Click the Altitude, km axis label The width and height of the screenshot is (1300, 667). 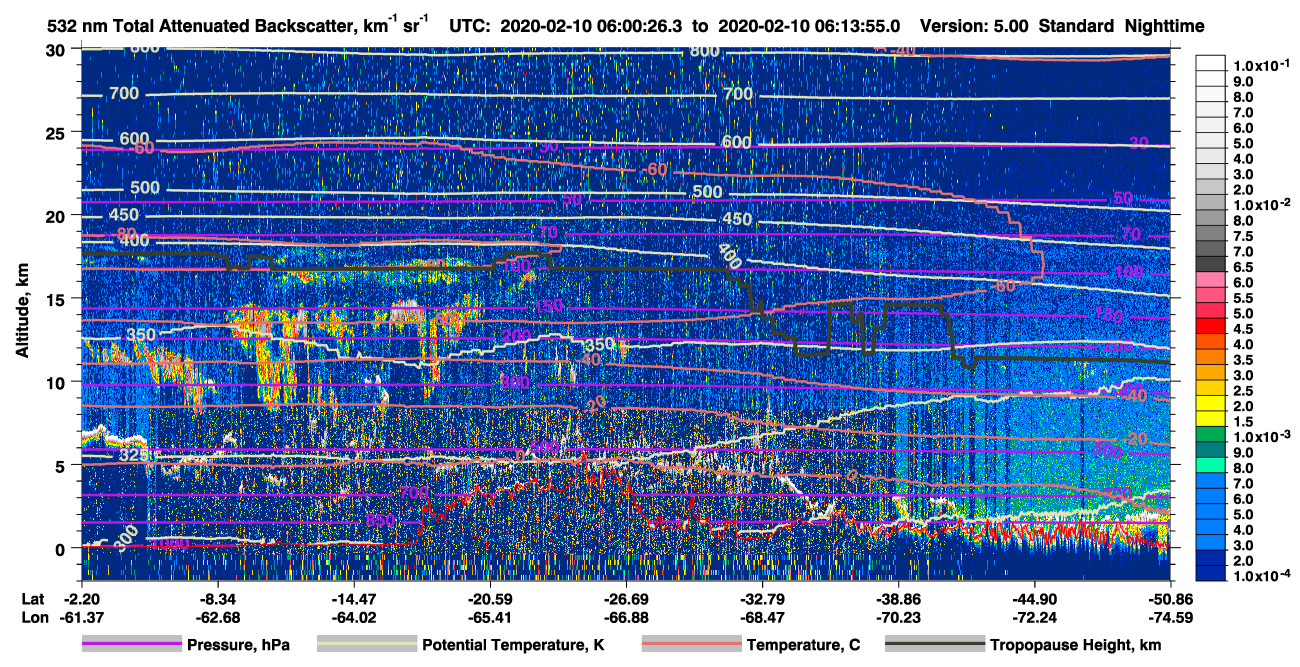[x=22, y=311]
